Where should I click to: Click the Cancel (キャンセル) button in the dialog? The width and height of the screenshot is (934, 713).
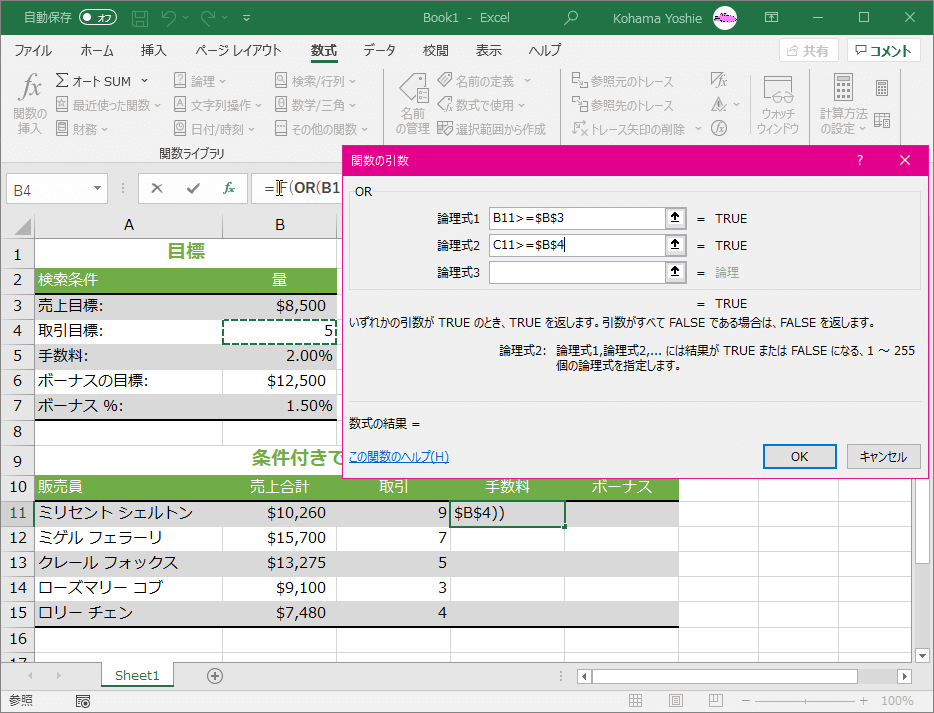tap(883, 456)
